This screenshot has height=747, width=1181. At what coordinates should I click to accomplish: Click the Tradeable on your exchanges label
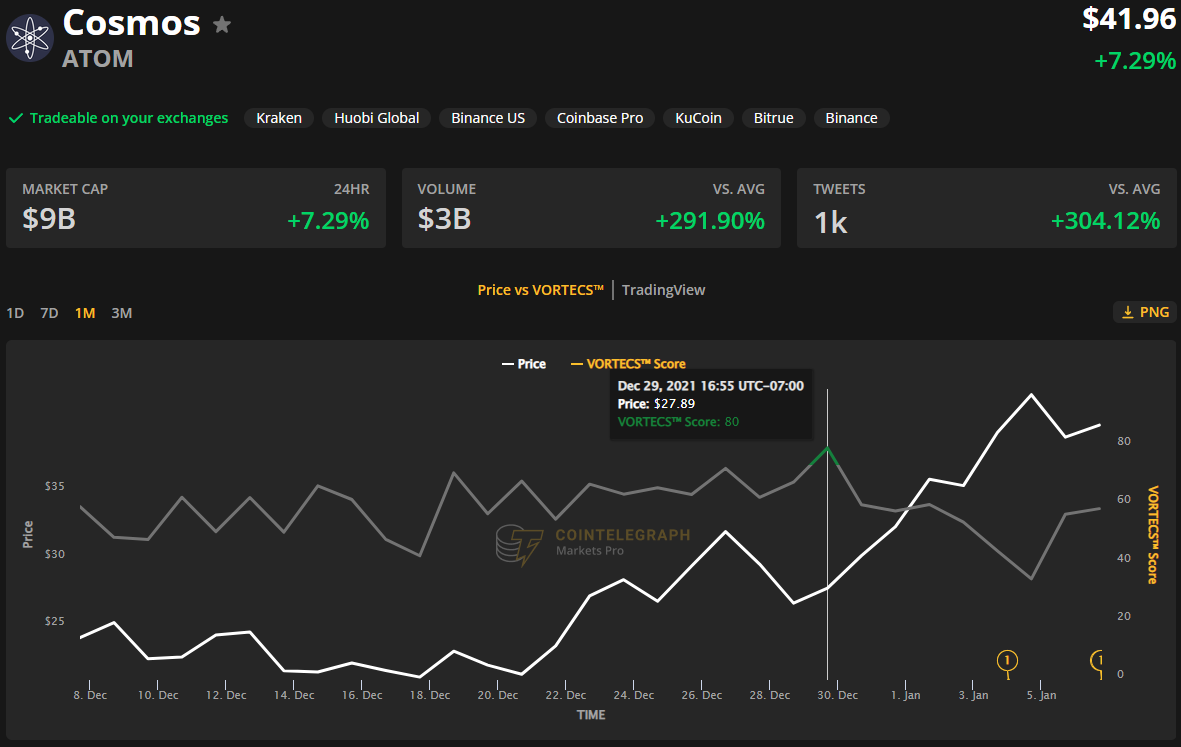click(129, 118)
